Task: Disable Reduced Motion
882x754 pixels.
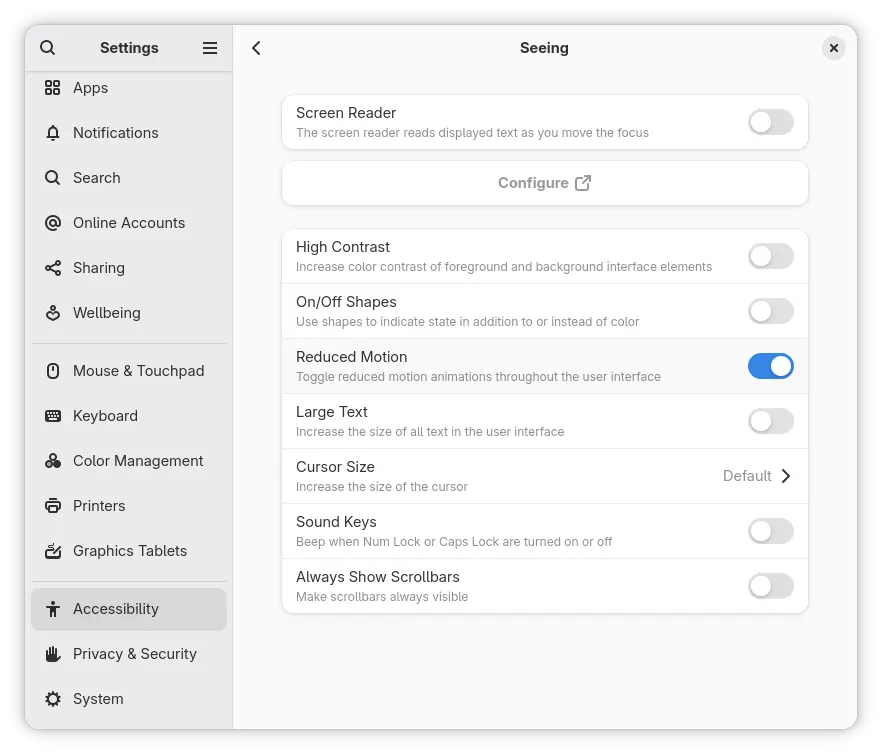Action: (x=770, y=366)
